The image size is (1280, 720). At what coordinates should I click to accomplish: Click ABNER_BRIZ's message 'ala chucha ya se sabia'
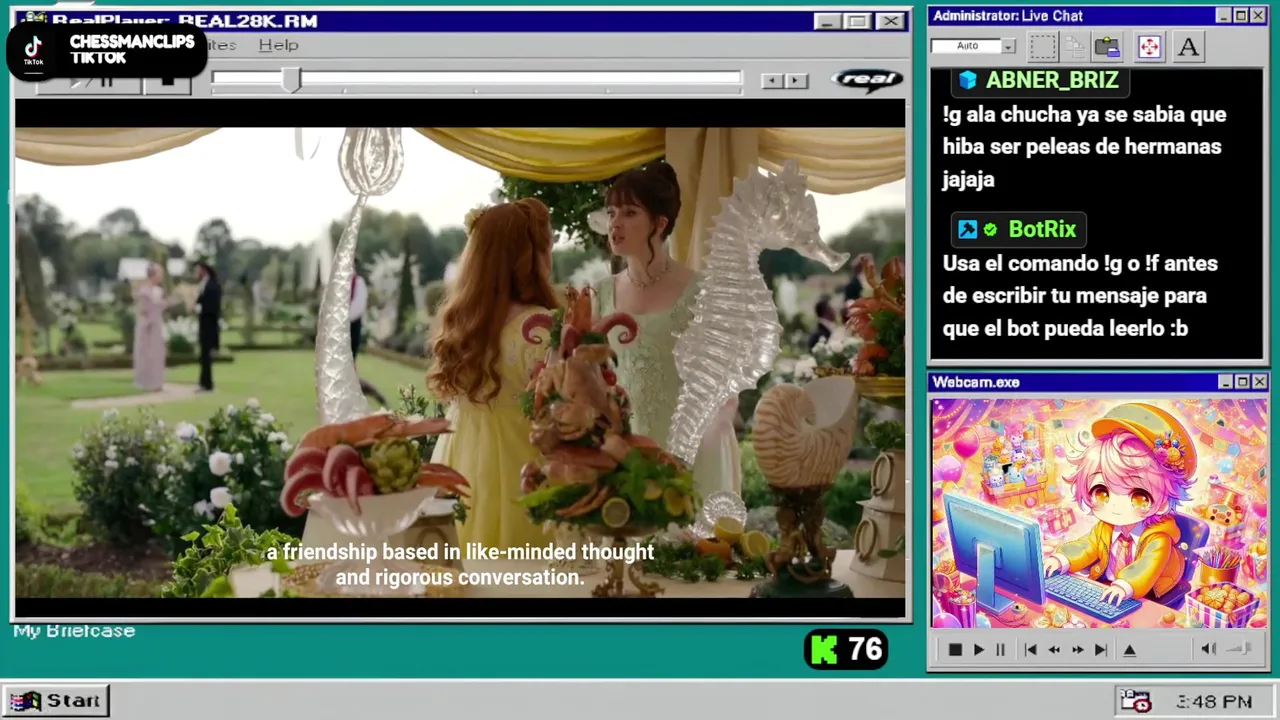point(1084,146)
